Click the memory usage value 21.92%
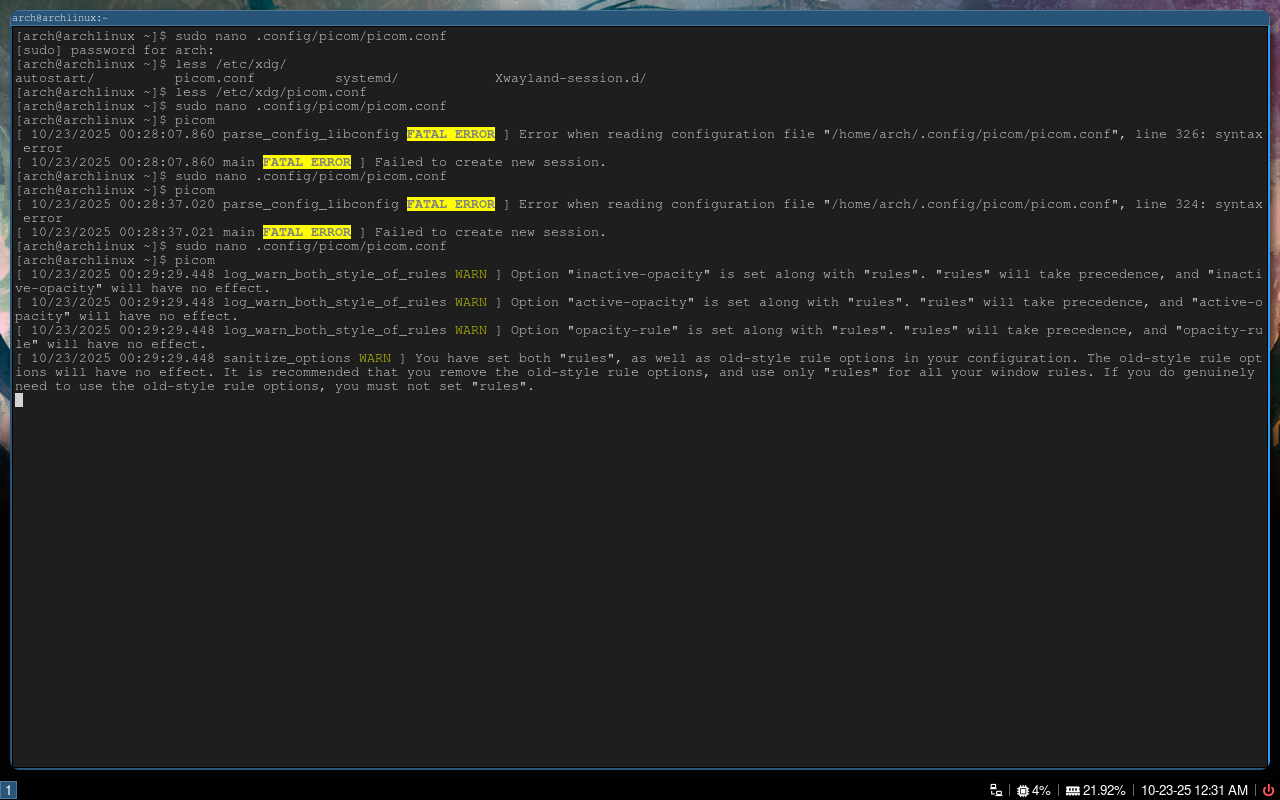Image resolution: width=1280 pixels, height=800 pixels. click(1104, 790)
